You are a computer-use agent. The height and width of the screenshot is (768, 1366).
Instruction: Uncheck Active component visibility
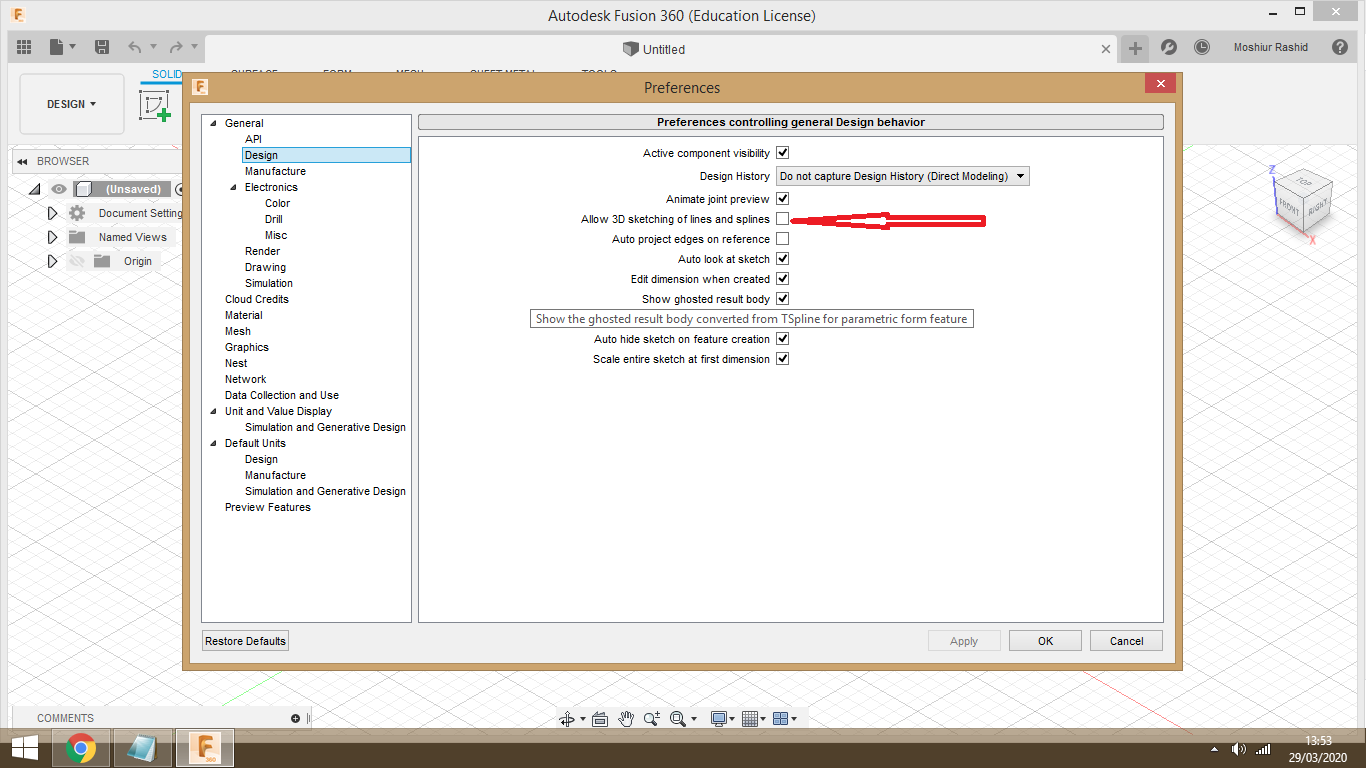pyautogui.click(x=782, y=153)
